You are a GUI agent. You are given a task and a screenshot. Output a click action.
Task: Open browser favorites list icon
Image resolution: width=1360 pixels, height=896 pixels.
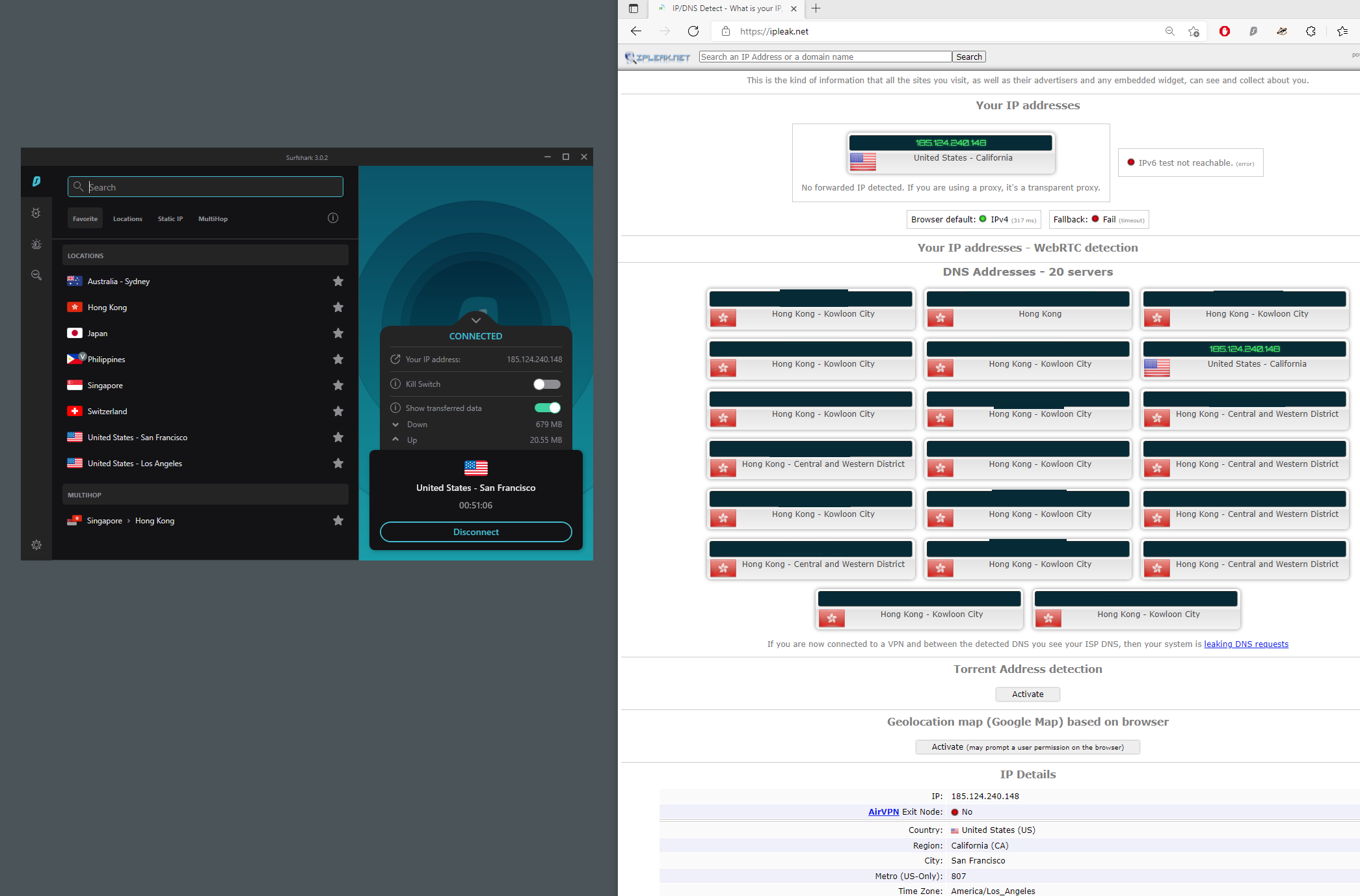[1342, 31]
